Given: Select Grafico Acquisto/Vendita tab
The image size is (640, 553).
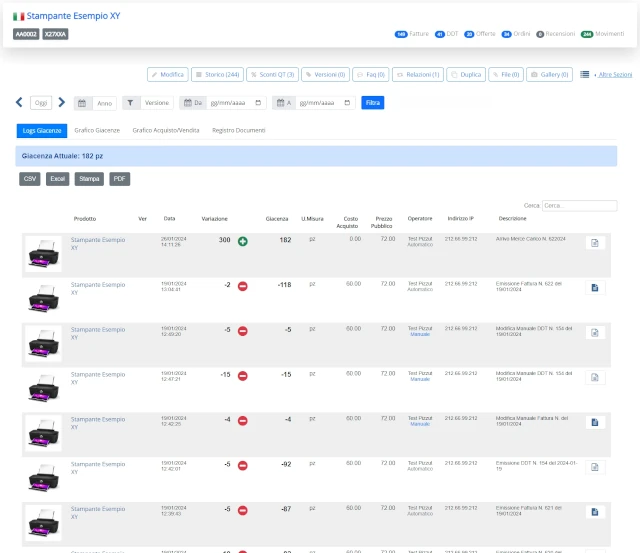Looking at the screenshot, I should (166, 130).
